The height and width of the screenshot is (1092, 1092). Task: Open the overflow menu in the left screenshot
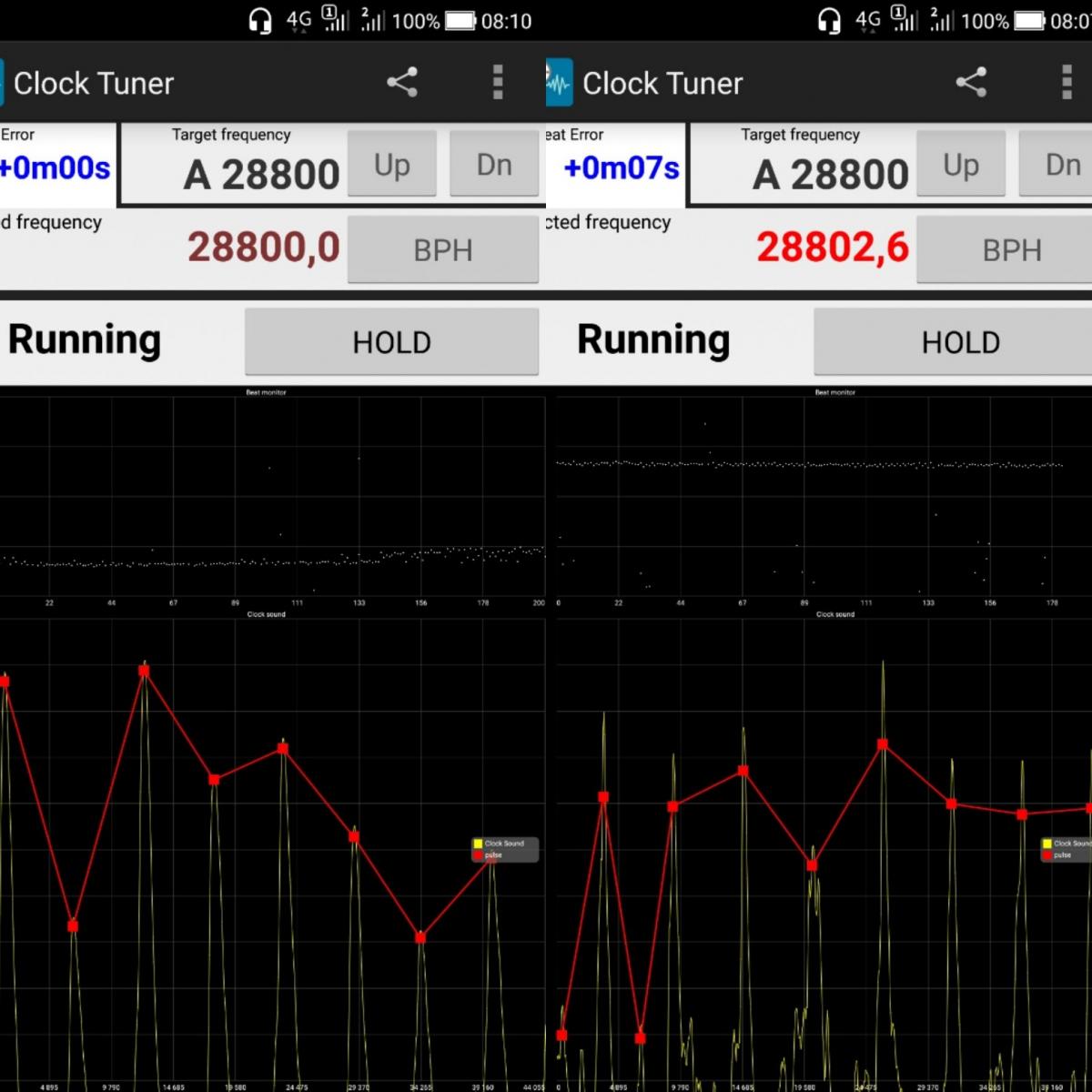[498, 83]
